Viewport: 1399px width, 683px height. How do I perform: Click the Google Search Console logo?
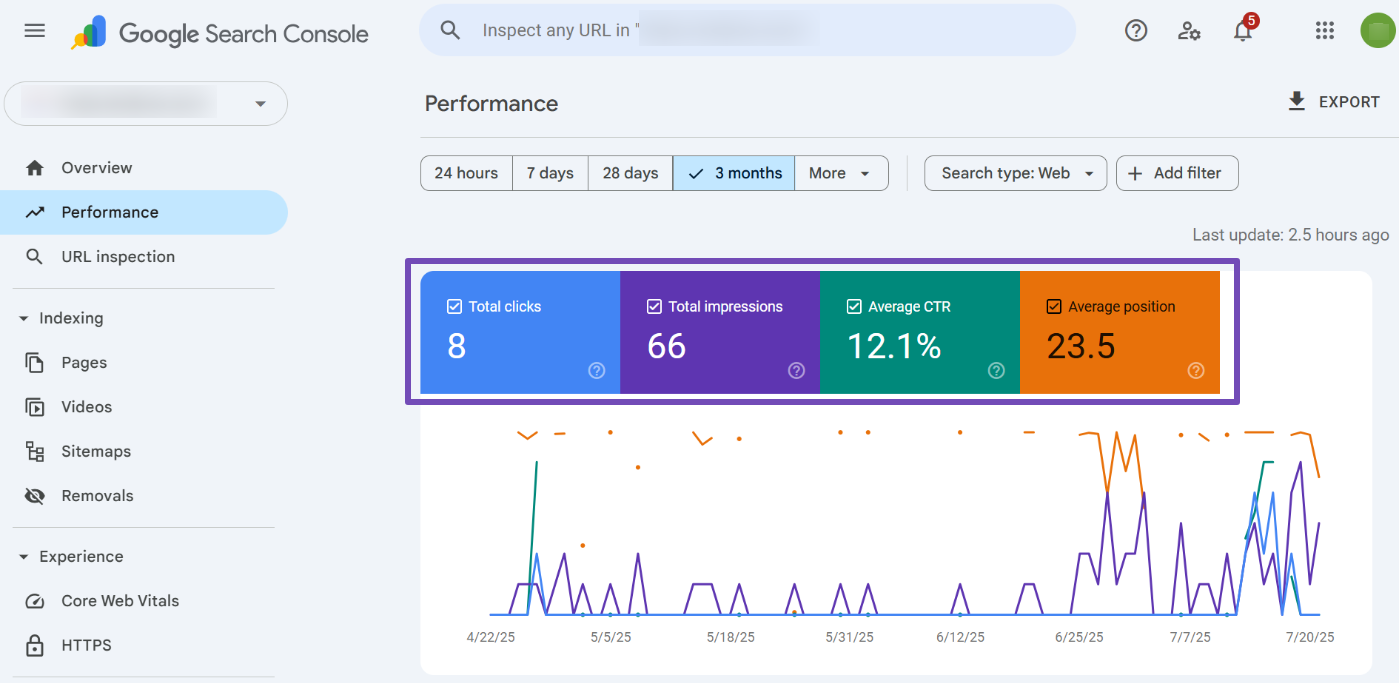[220, 33]
